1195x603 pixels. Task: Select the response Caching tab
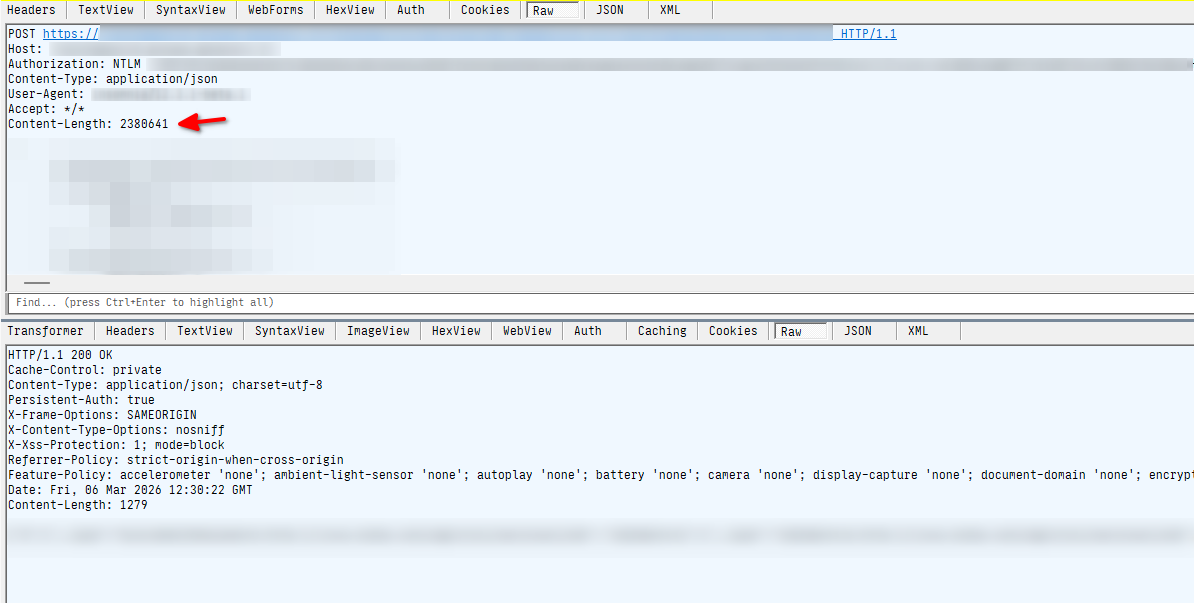(x=662, y=331)
